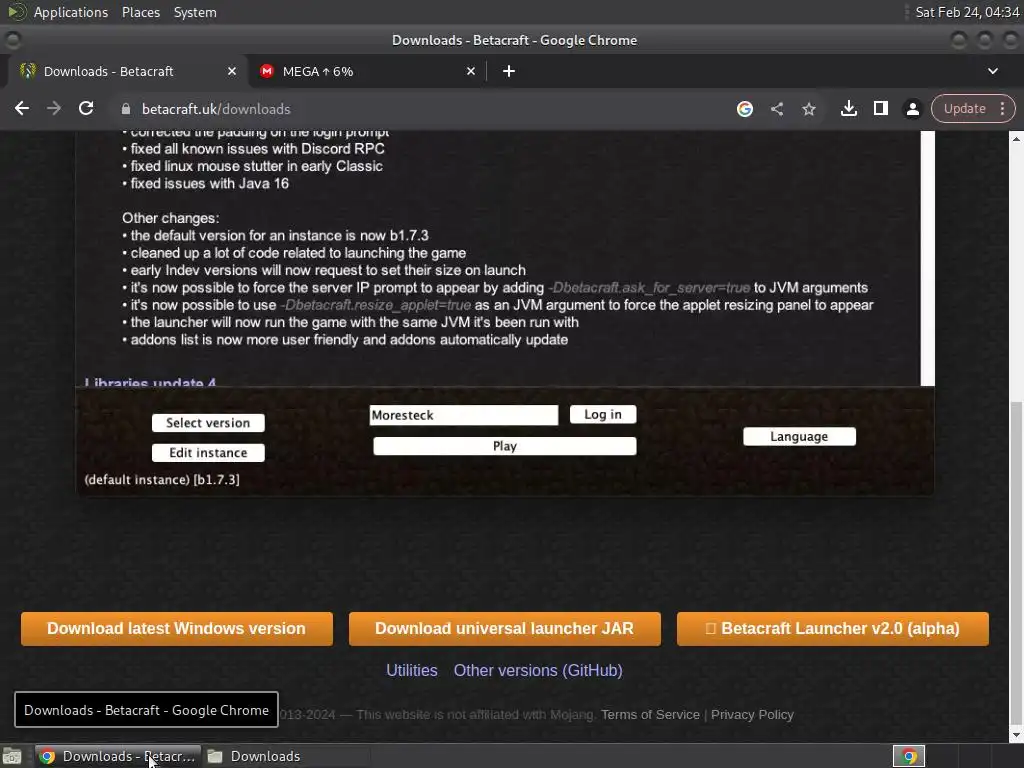The height and width of the screenshot is (768, 1024).
Task: Click the address bar URL
Action: [x=216, y=109]
